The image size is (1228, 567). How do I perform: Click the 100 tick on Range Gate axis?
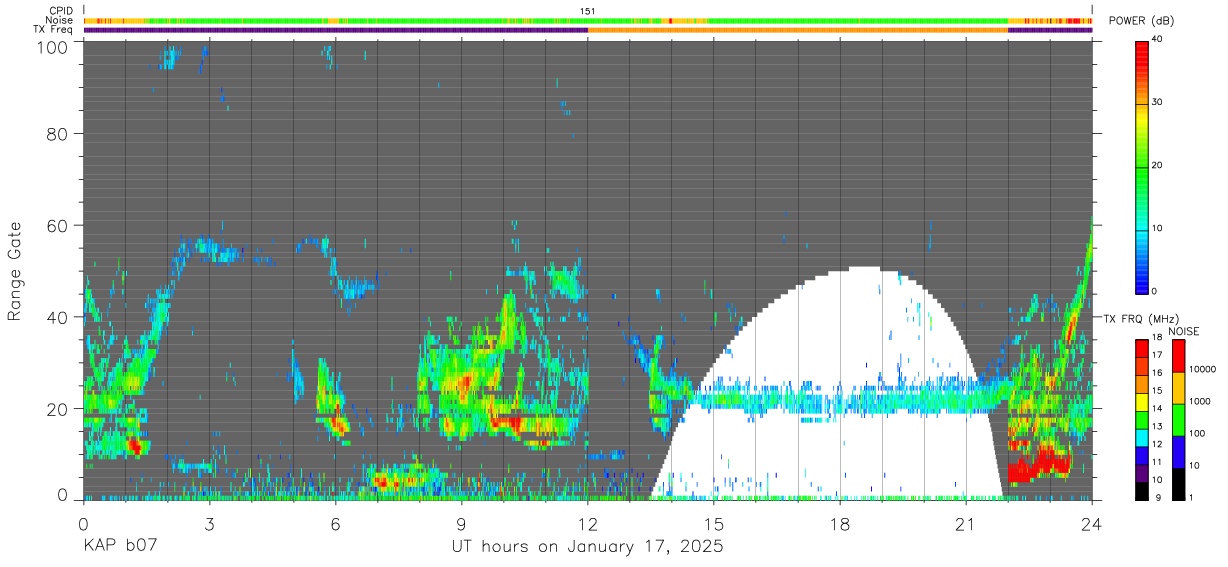click(51, 47)
